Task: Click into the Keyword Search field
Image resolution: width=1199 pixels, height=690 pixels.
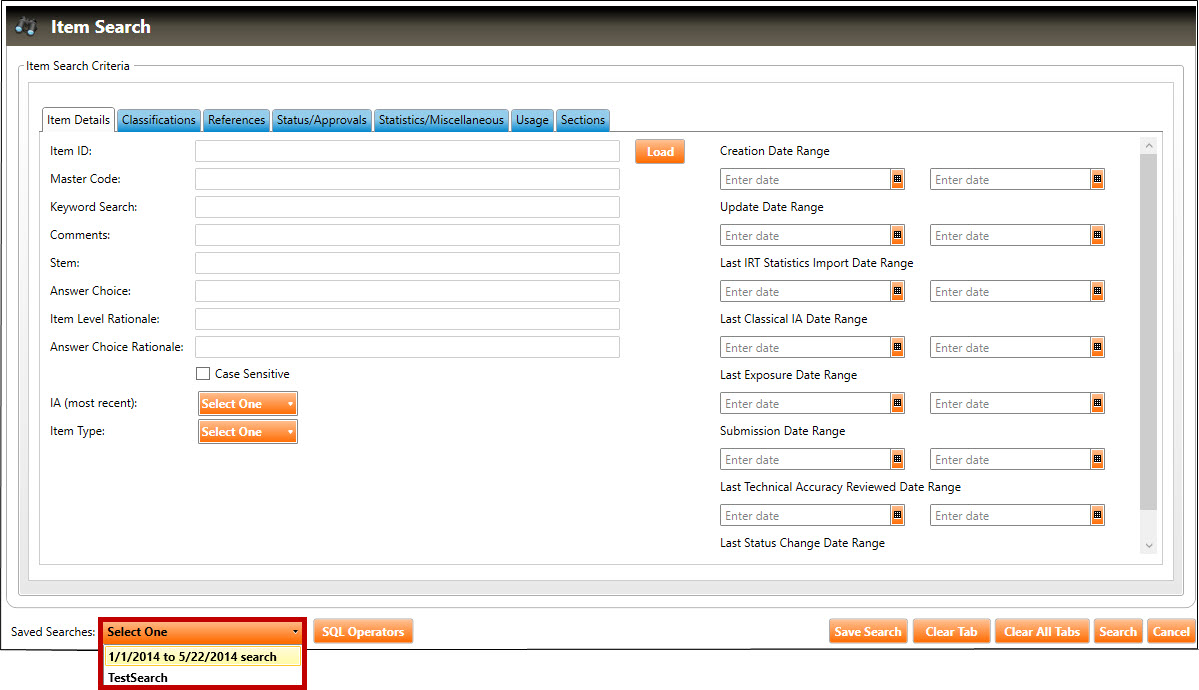Action: click(407, 207)
